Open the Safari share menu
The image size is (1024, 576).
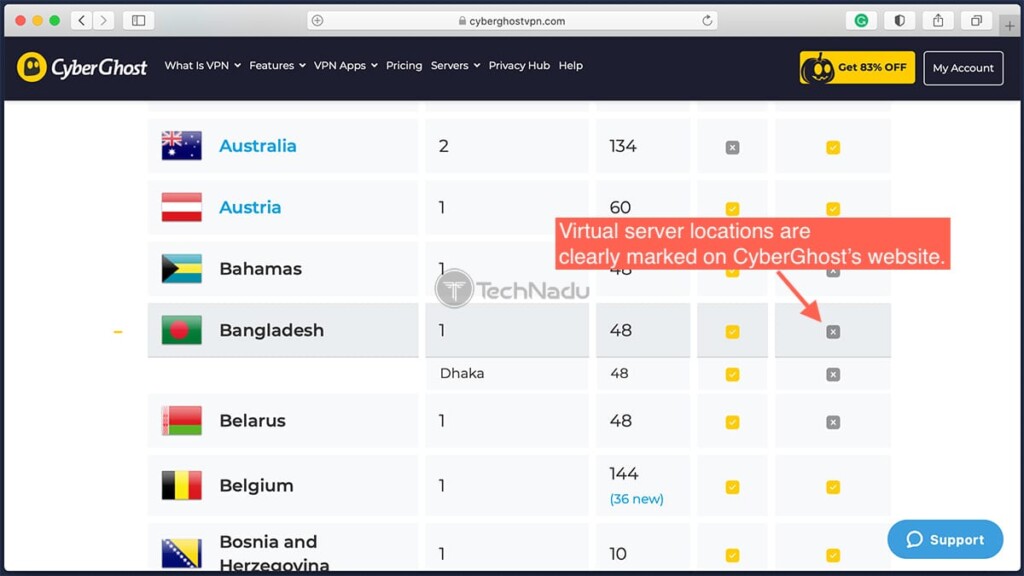pos(938,21)
